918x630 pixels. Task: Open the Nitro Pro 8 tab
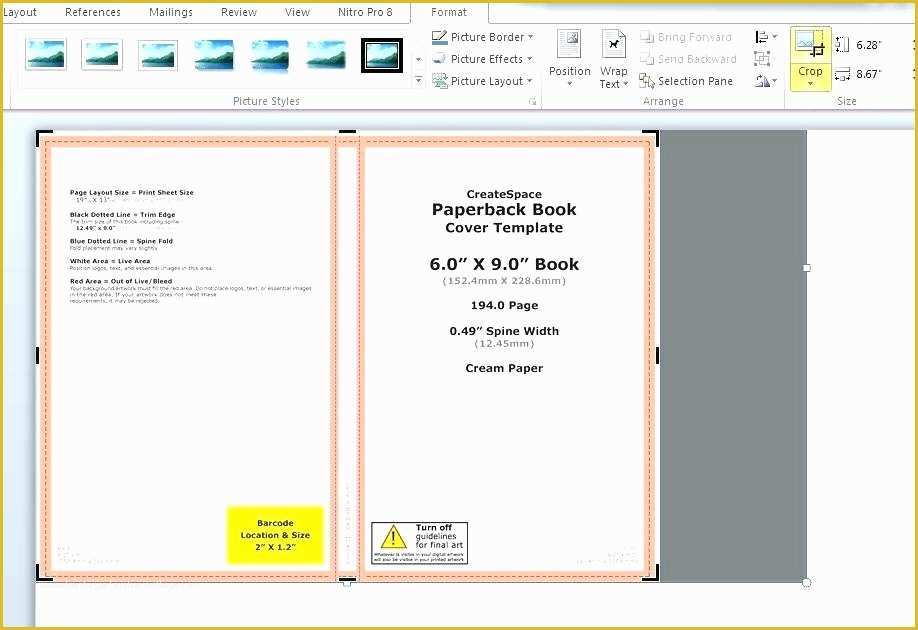[365, 12]
